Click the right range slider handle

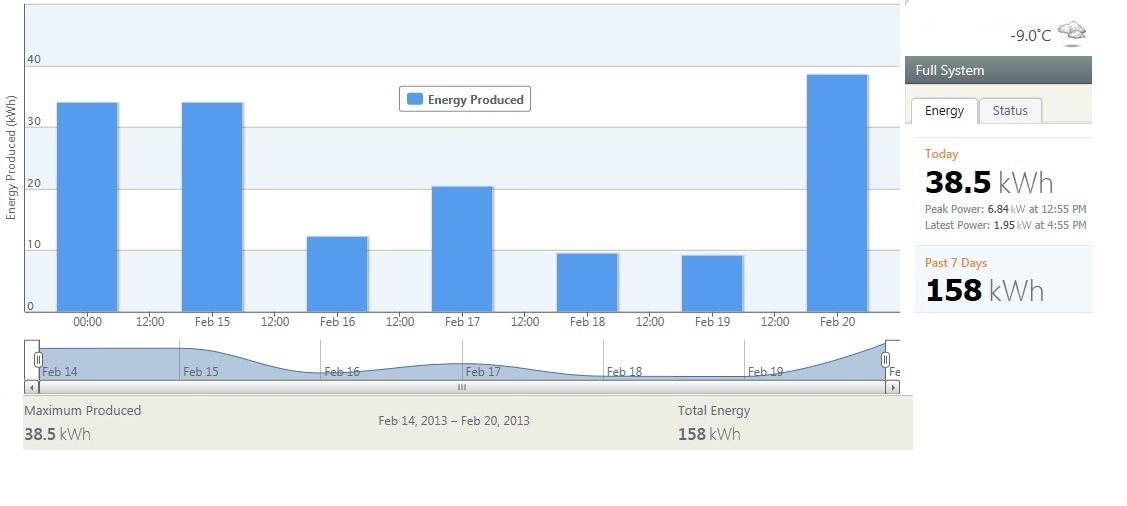[885, 359]
